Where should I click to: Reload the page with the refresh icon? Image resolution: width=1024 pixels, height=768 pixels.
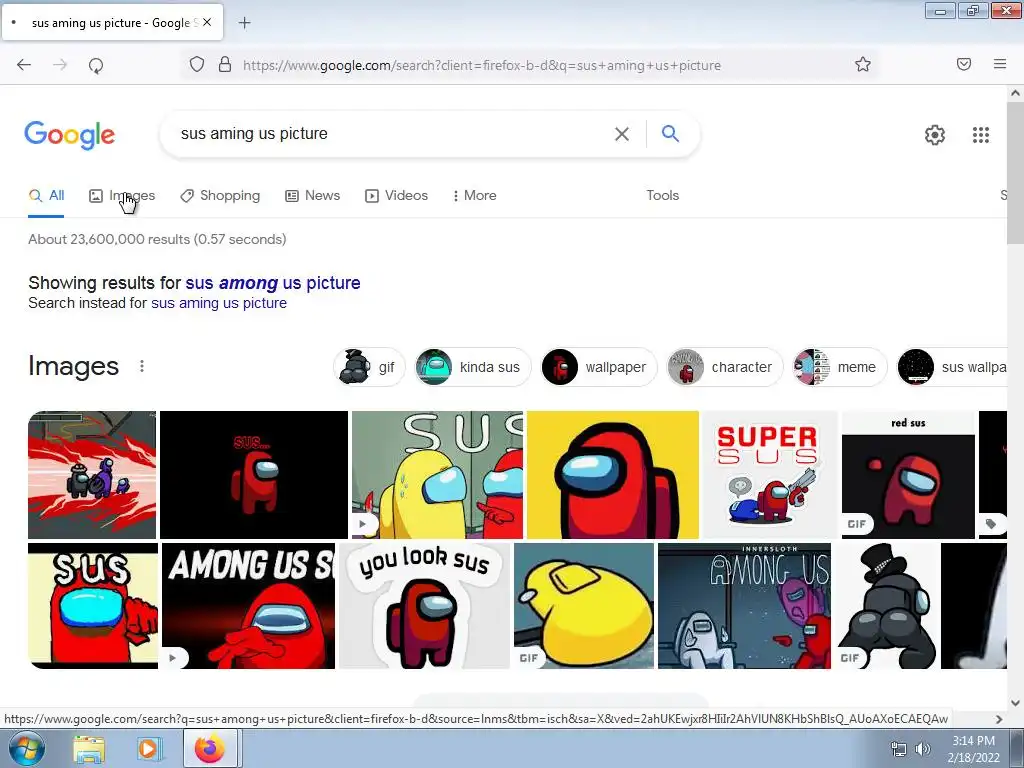pos(96,65)
